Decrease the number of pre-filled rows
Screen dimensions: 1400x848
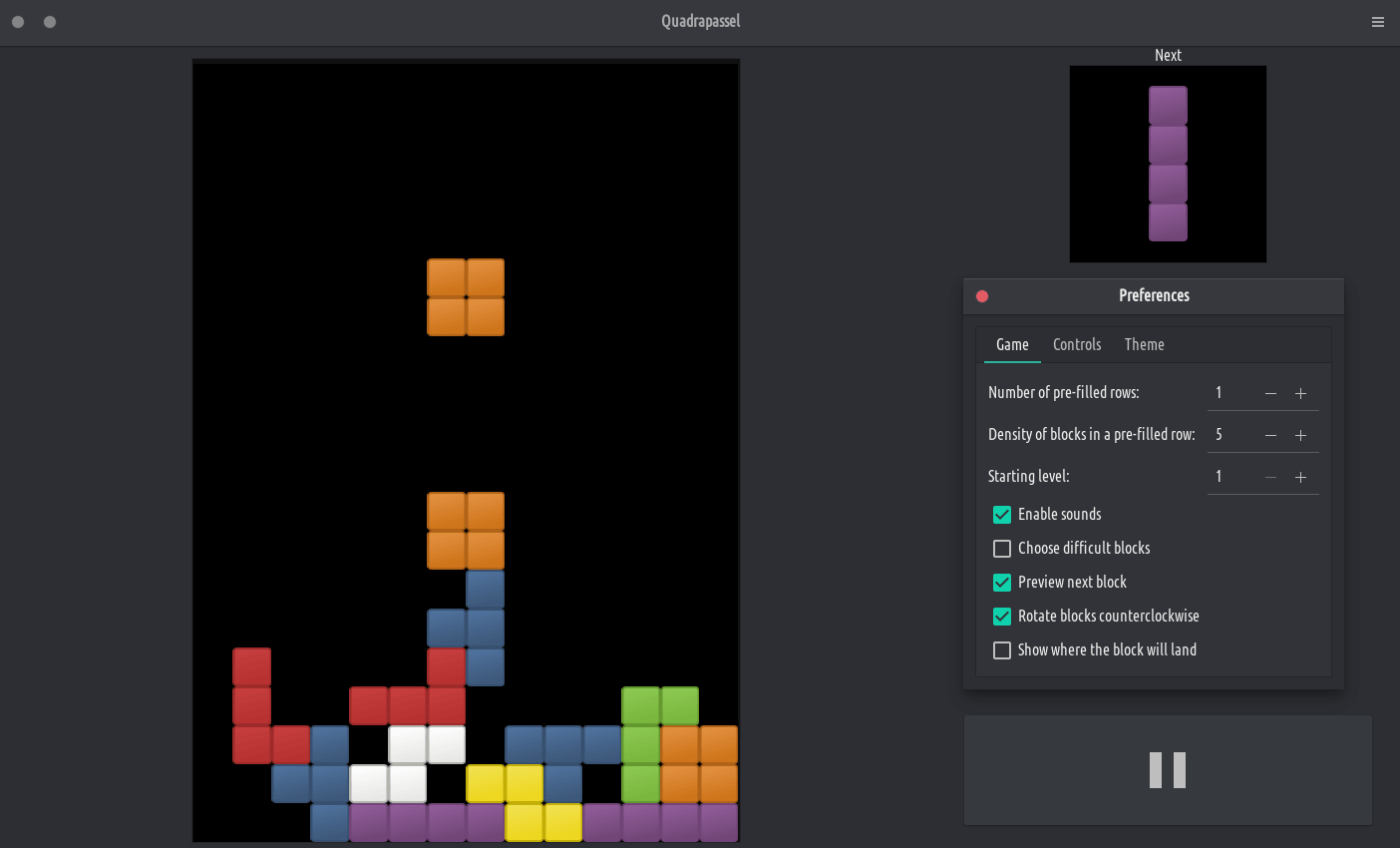tap(1270, 394)
